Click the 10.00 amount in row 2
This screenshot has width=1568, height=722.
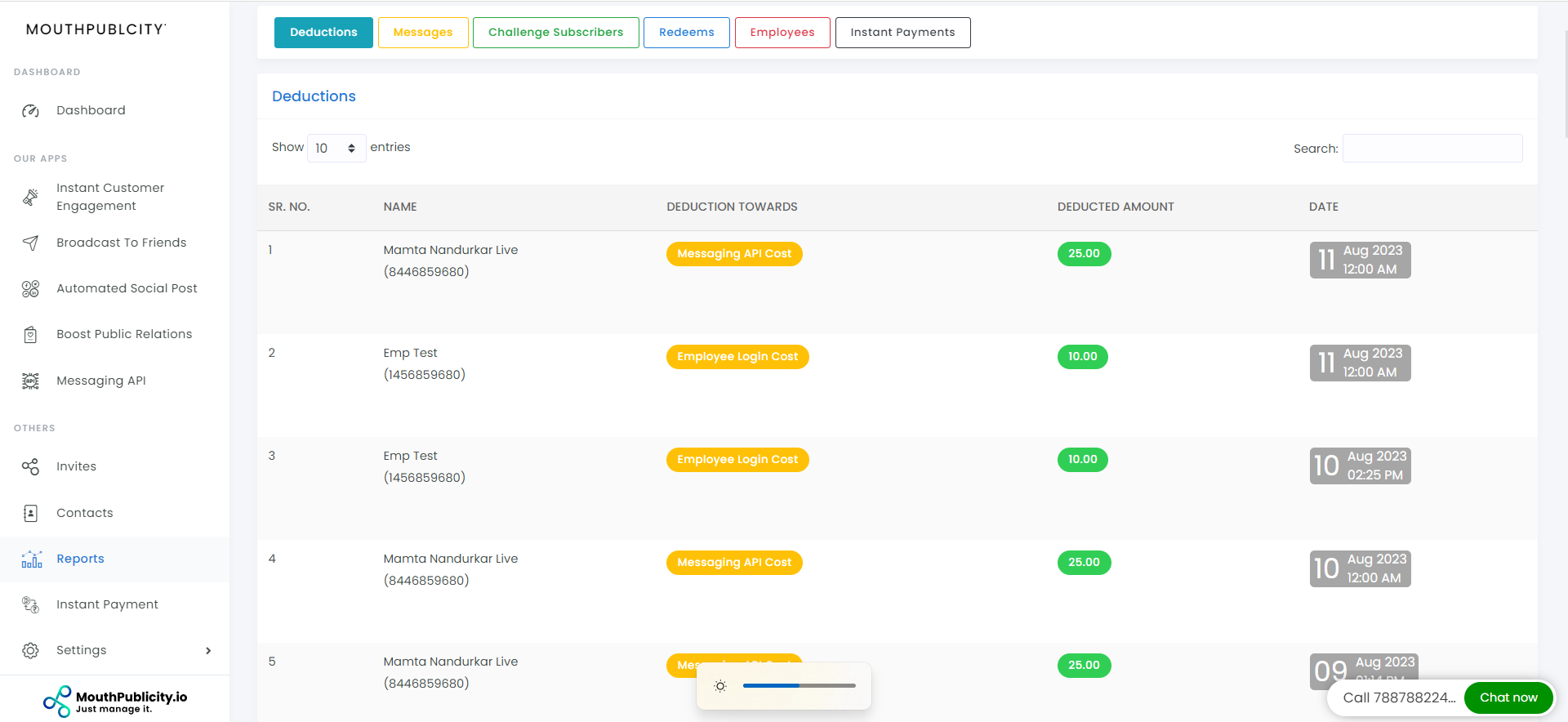(x=1083, y=357)
